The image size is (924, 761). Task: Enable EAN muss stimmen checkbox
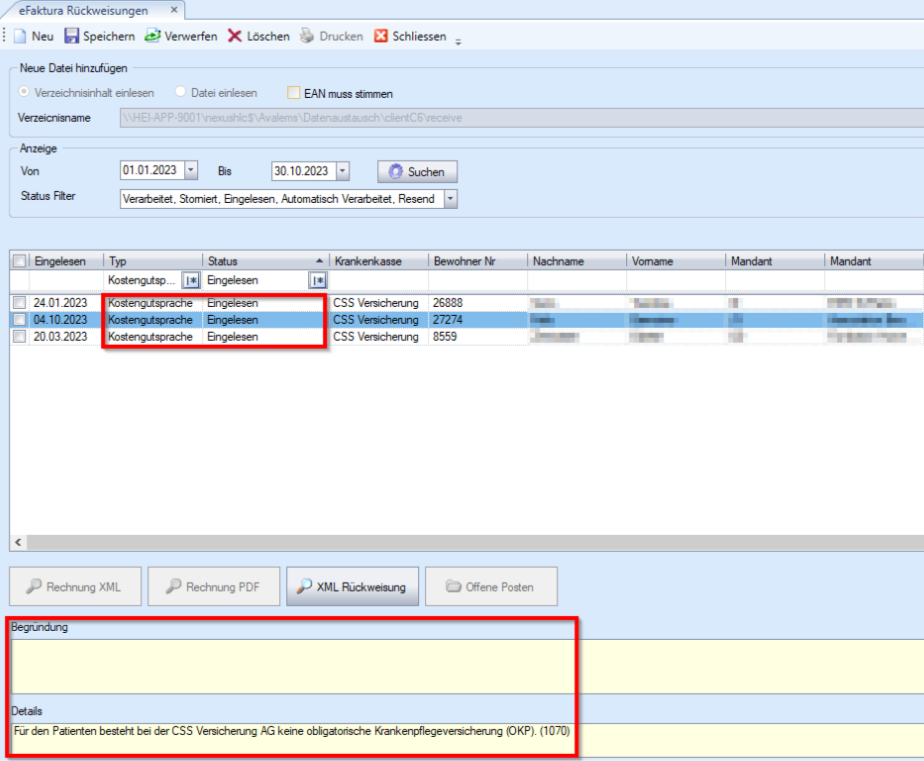point(293,93)
